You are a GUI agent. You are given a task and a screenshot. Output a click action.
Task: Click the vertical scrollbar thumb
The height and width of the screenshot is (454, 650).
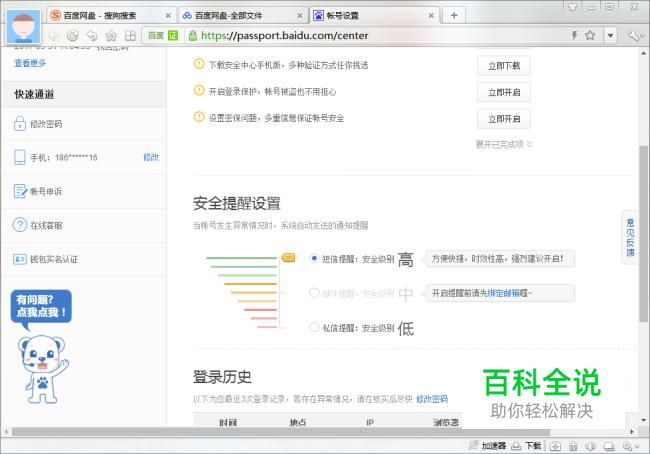[x=643, y=233]
